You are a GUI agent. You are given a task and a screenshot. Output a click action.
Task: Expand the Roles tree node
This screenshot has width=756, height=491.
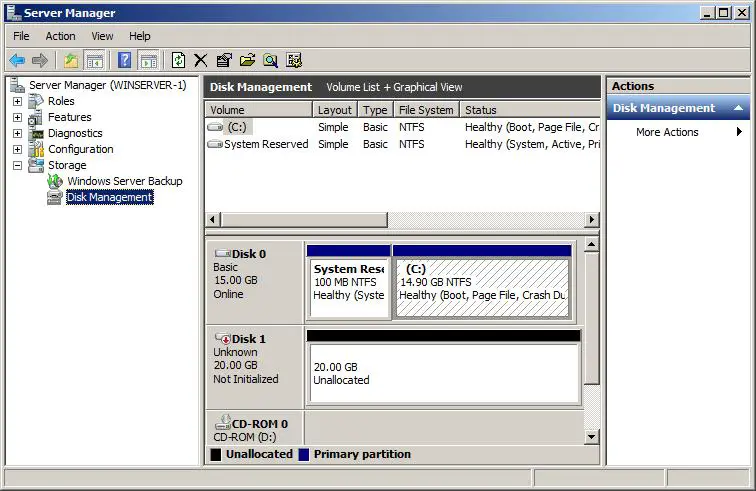coord(17,101)
